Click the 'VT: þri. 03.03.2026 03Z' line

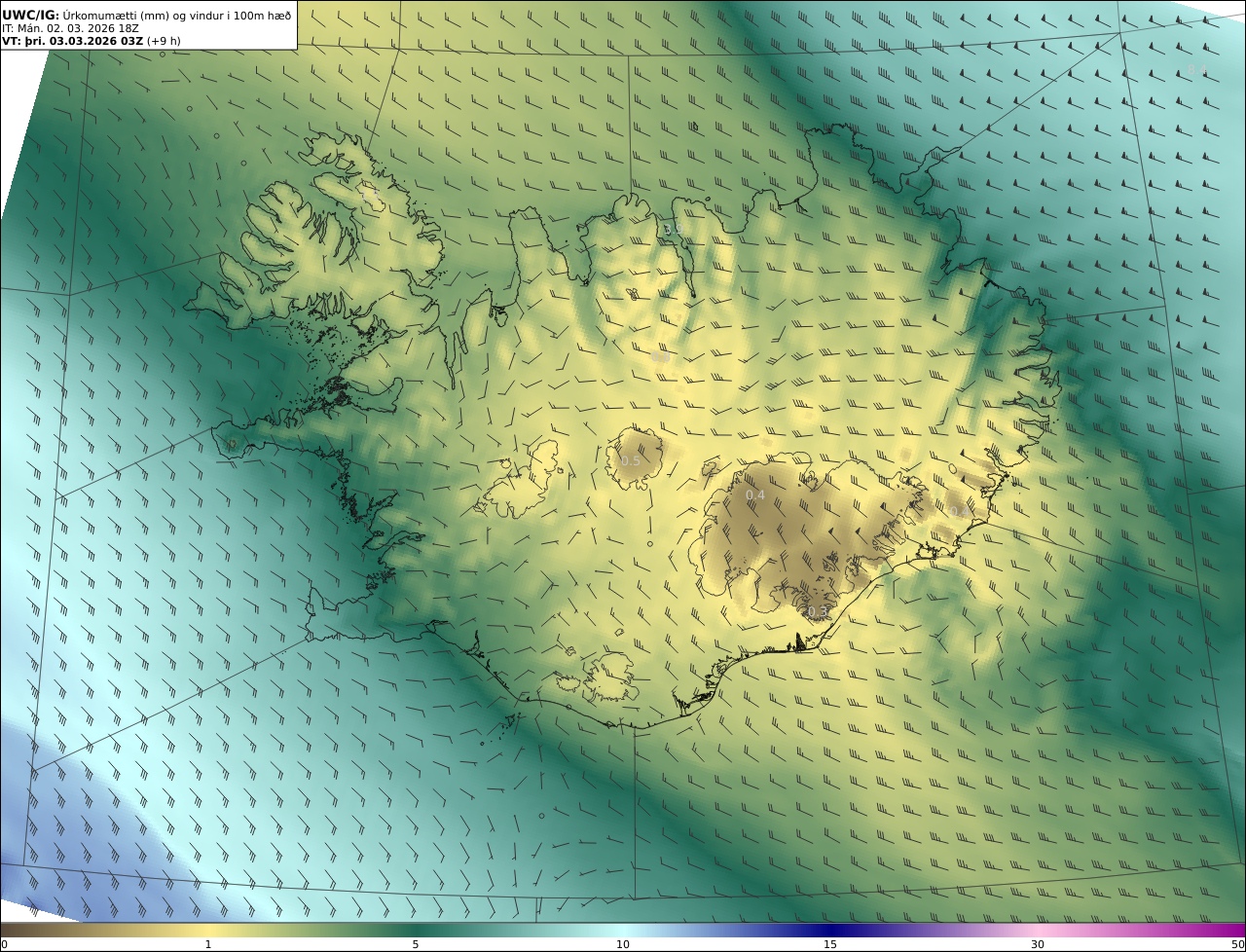point(91,41)
